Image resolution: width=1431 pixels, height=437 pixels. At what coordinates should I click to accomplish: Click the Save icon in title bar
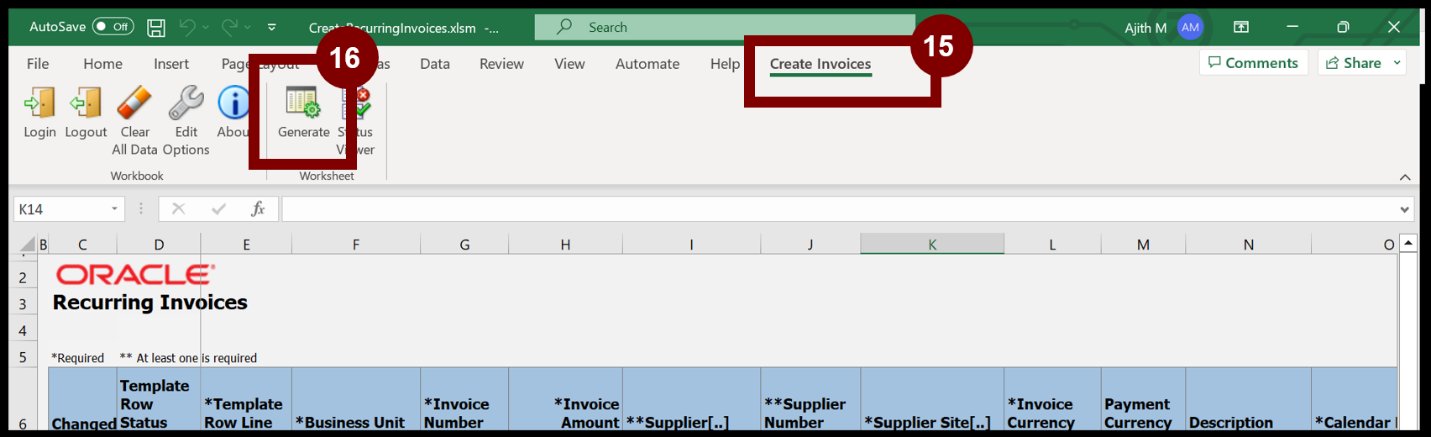tap(156, 27)
